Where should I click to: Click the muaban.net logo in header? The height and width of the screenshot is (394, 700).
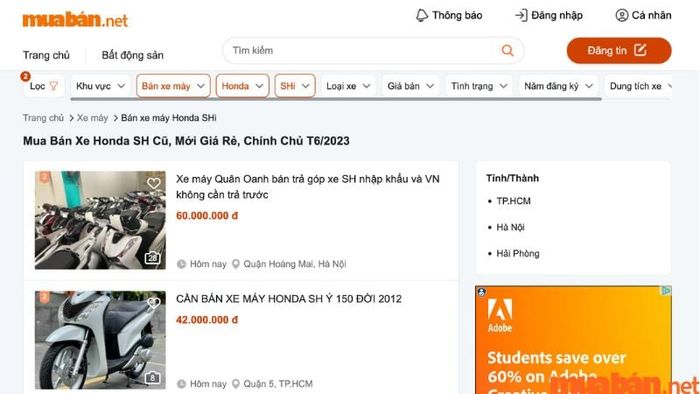(75, 20)
